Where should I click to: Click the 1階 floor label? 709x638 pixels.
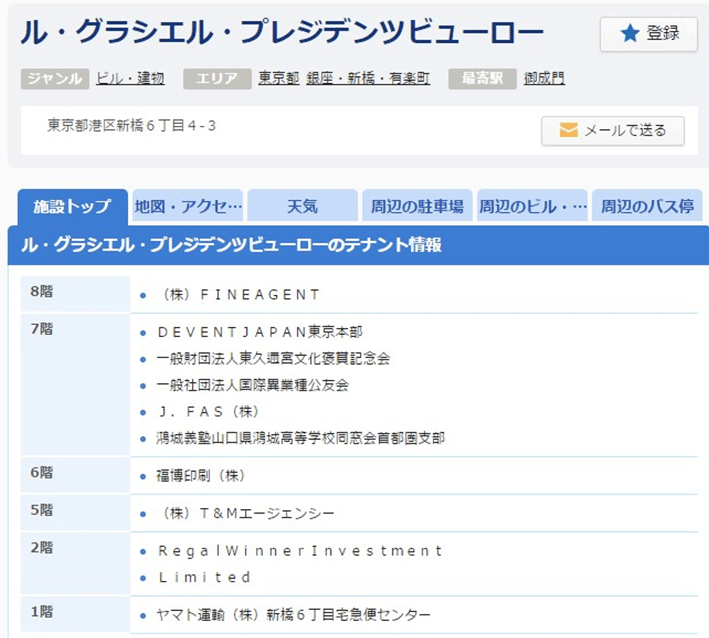point(42,611)
